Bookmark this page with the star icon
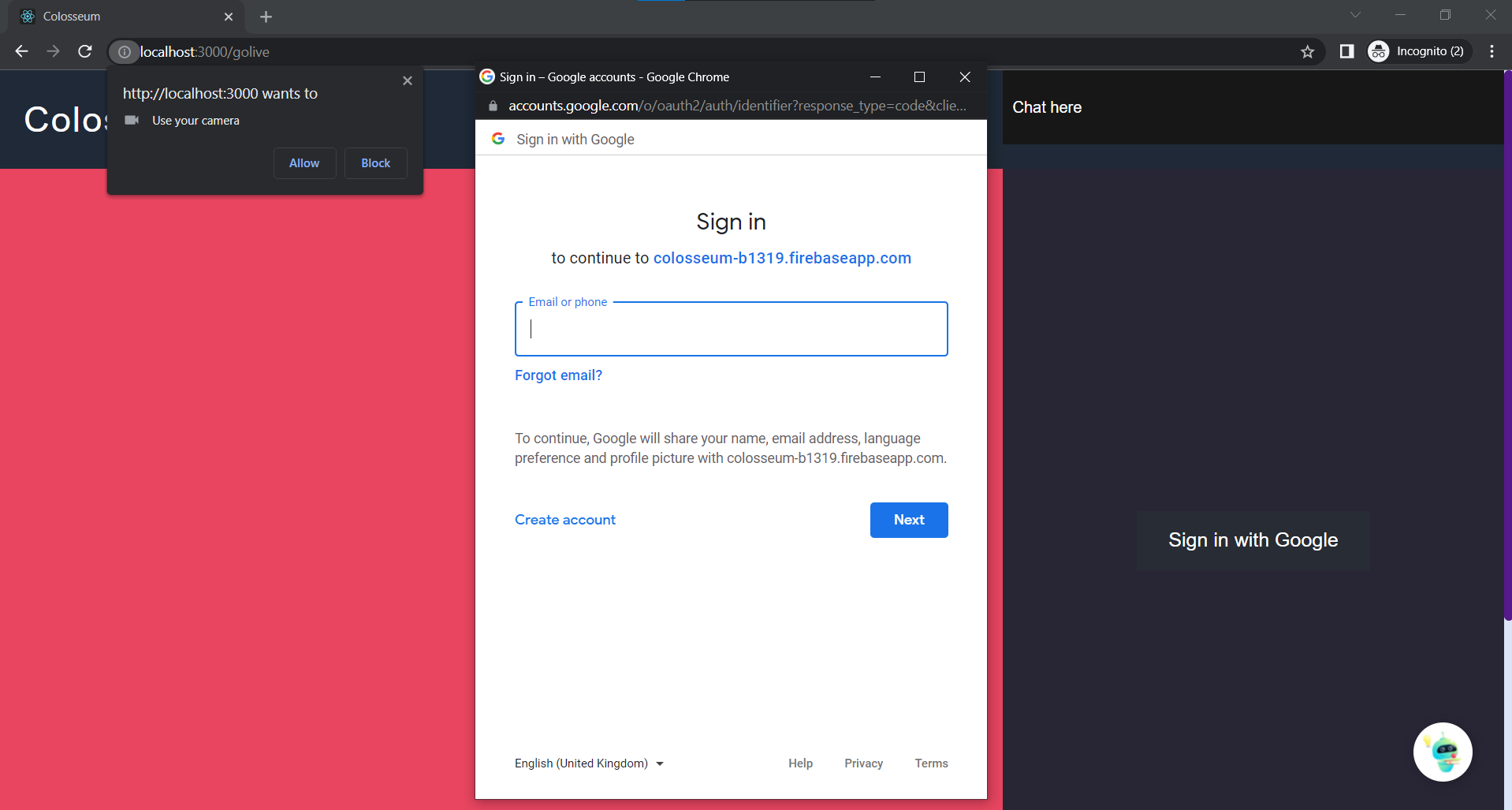The height and width of the screenshot is (810, 1512). (x=1308, y=51)
